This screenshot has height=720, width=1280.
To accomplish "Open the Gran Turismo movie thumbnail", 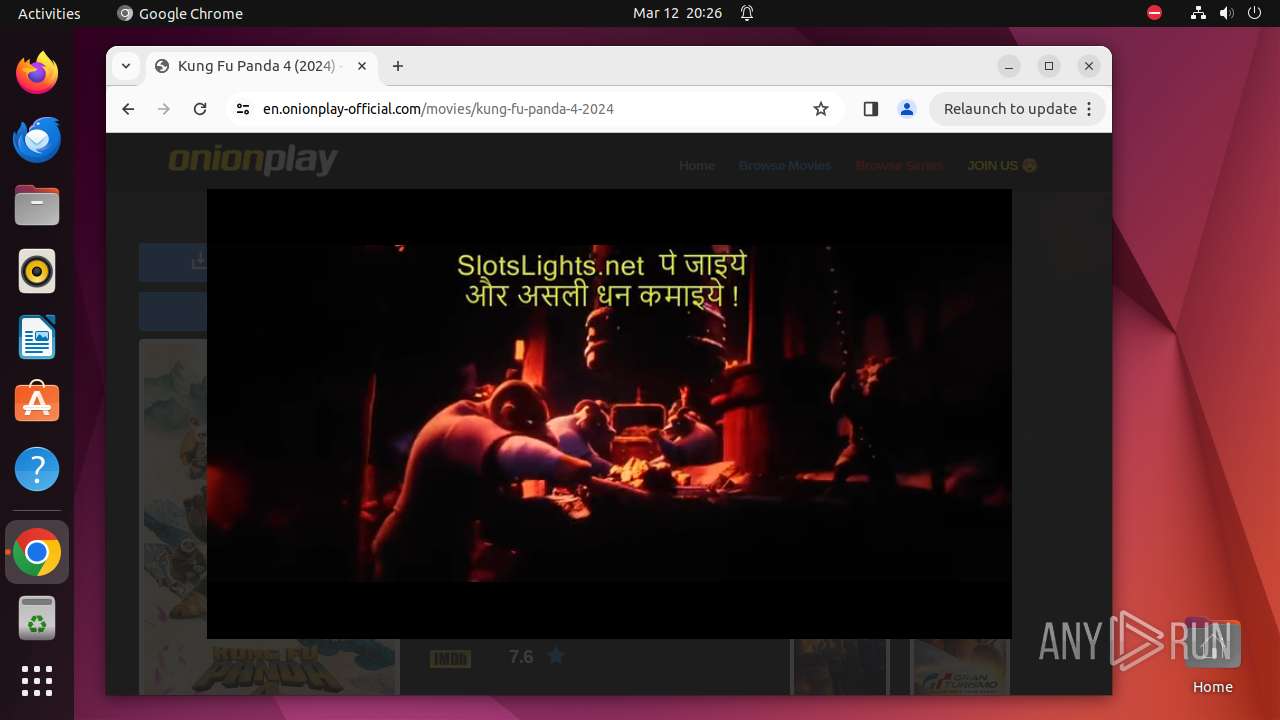I will pyautogui.click(x=960, y=667).
